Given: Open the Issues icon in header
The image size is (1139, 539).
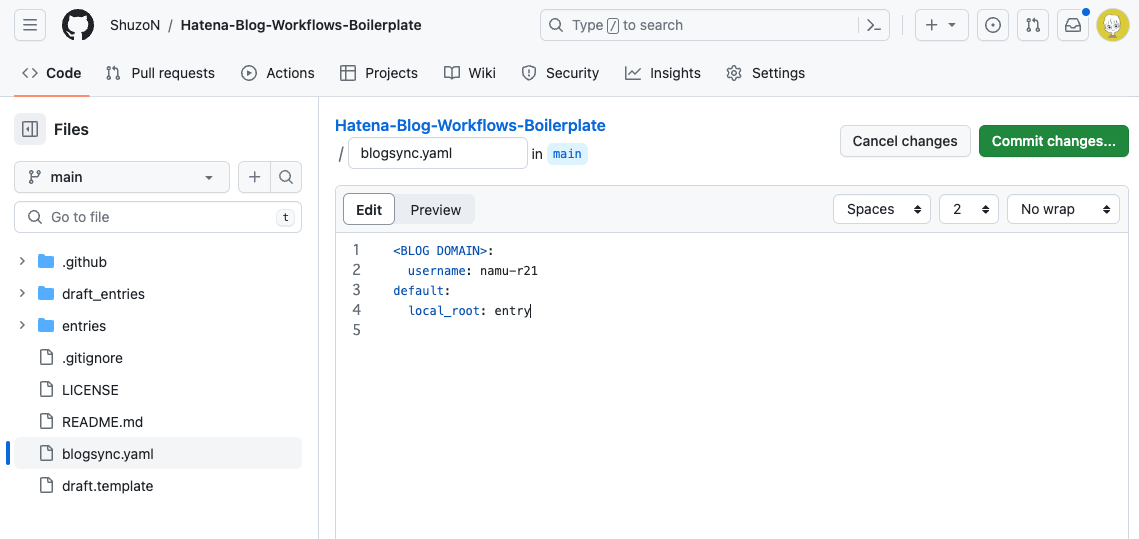Looking at the screenshot, I should [x=993, y=25].
